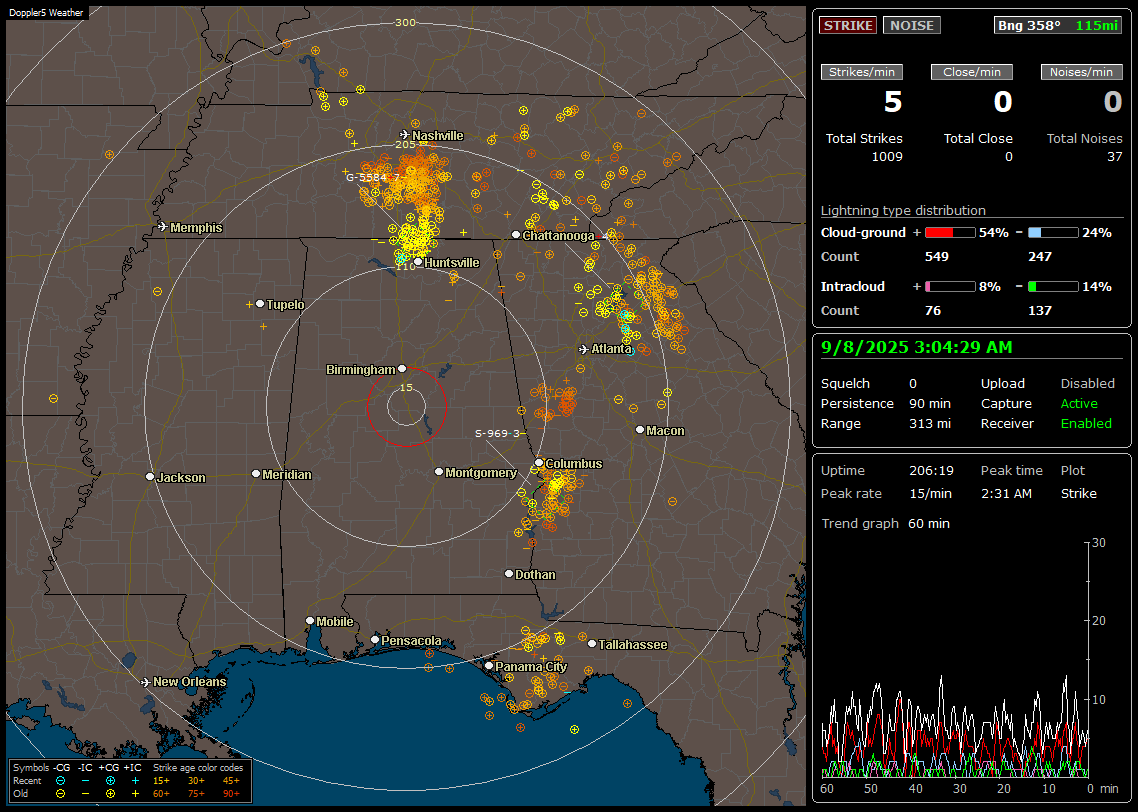Select the Noises/min label button
The width and height of the screenshot is (1138, 812).
tap(1081, 72)
